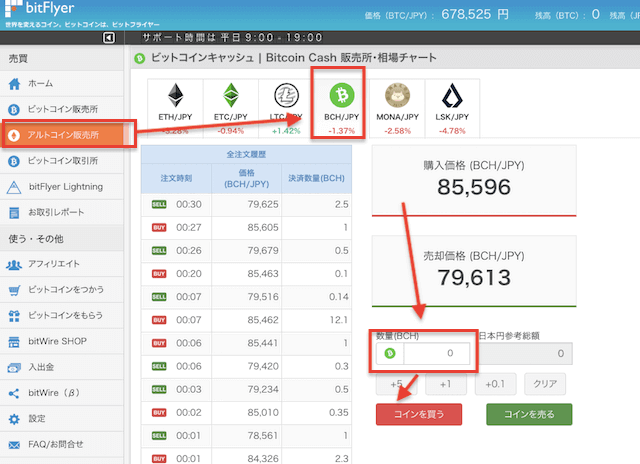Open 入出金 menu item
The width and height of the screenshot is (640, 464).
pyautogui.click(x=62, y=367)
